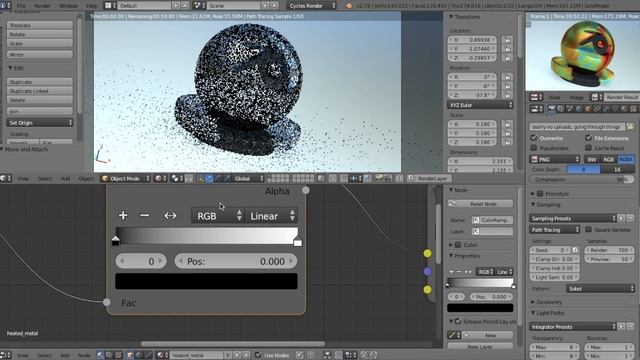Image resolution: width=640 pixels, height=360 pixels.
Task: Select the compositing nodes tree type icon
Action: [x=109, y=355]
